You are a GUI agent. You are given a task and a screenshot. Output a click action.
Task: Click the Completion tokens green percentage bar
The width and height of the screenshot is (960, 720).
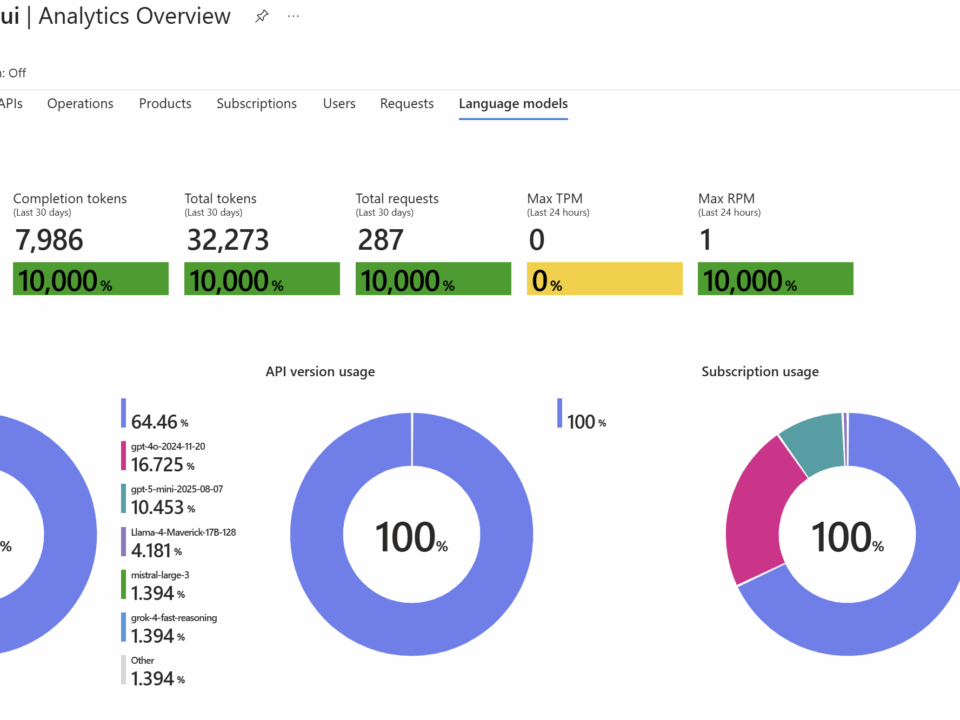pos(90,279)
